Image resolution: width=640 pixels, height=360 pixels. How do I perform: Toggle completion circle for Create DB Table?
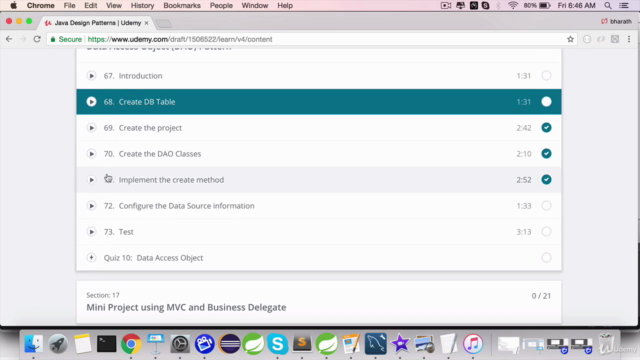[x=546, y=102]
